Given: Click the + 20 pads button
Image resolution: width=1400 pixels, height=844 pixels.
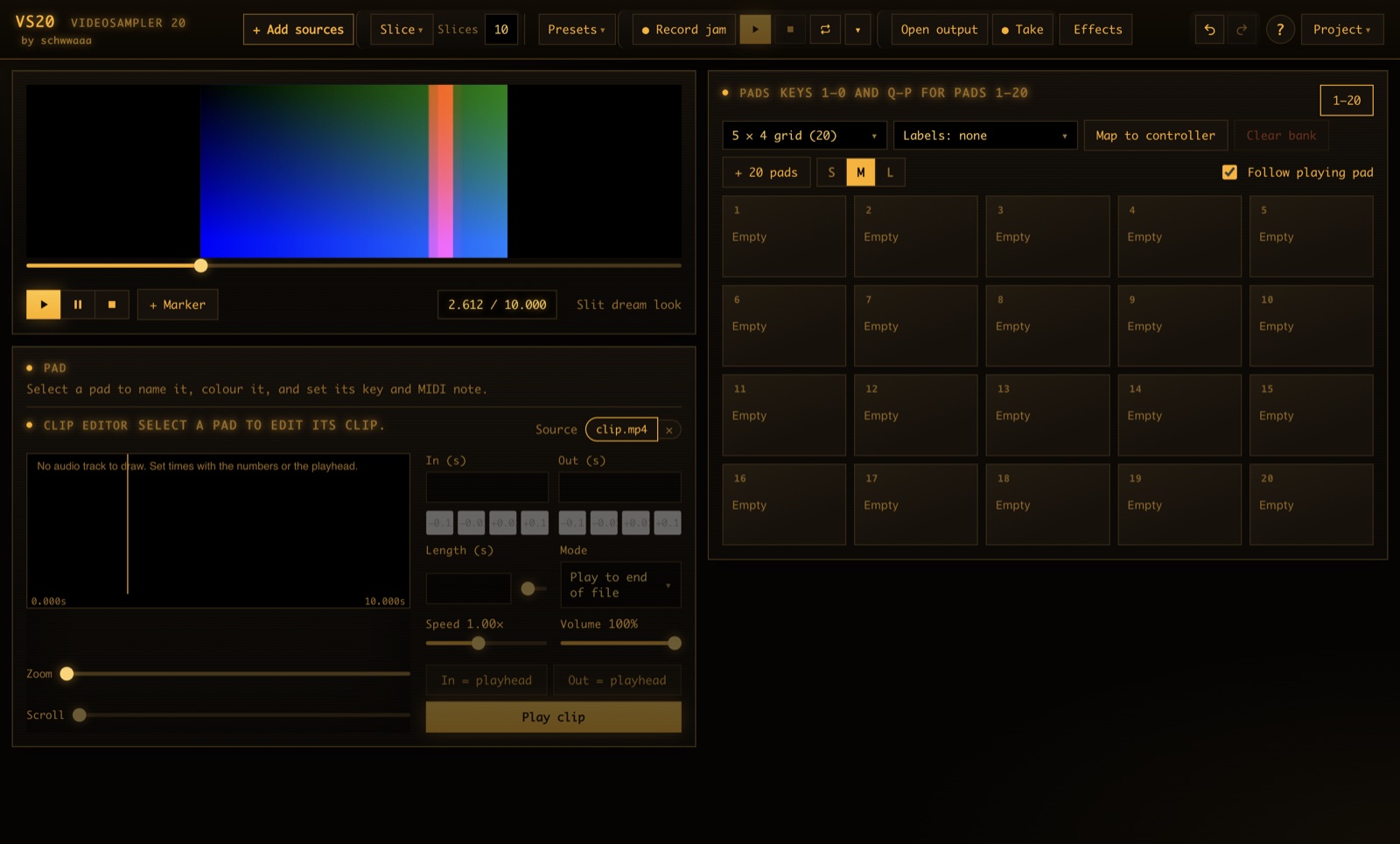Looking at the screenshot, I should (x=766, y=172).
